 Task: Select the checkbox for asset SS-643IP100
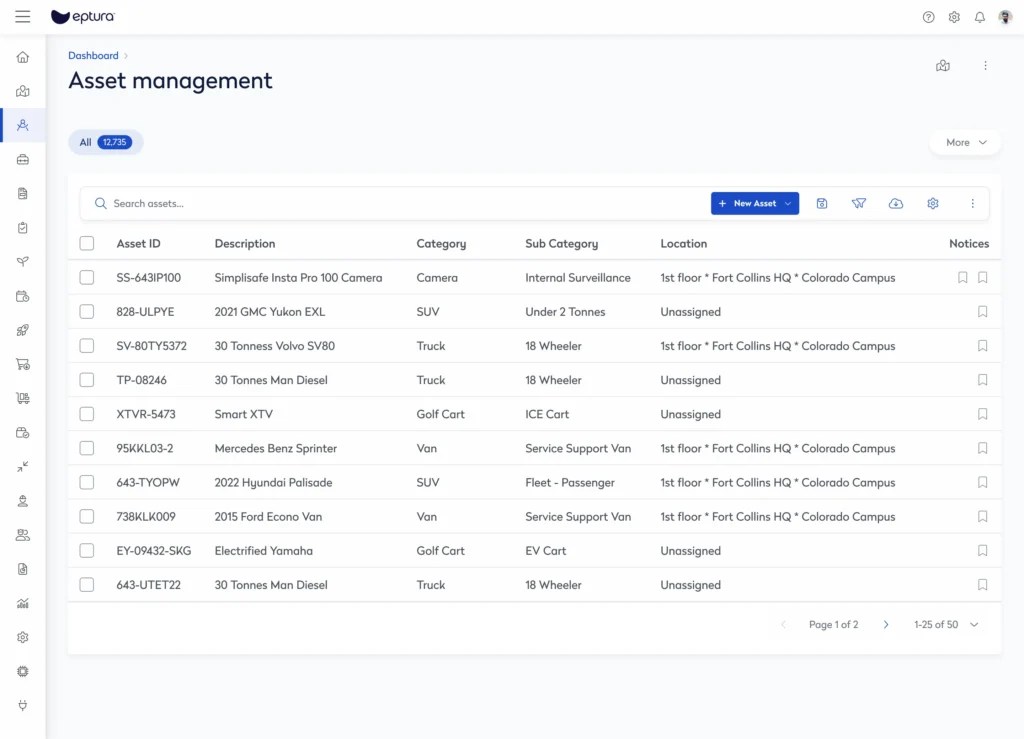coord(87,277)
